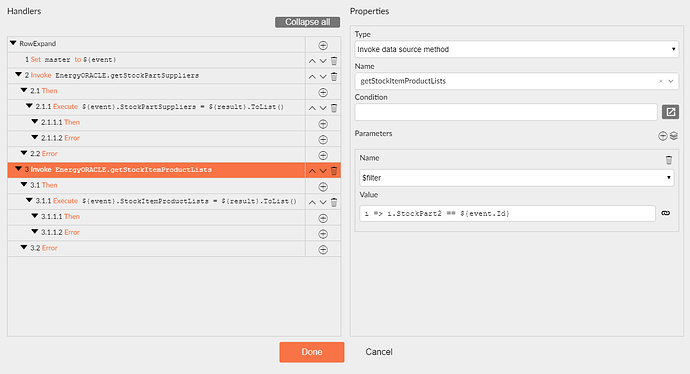This screenshot has width=690, height=374.
Task: Move row 3 Invoke getStockItemProductLists down
Action: pyautogui.click(x=323, y=171)
